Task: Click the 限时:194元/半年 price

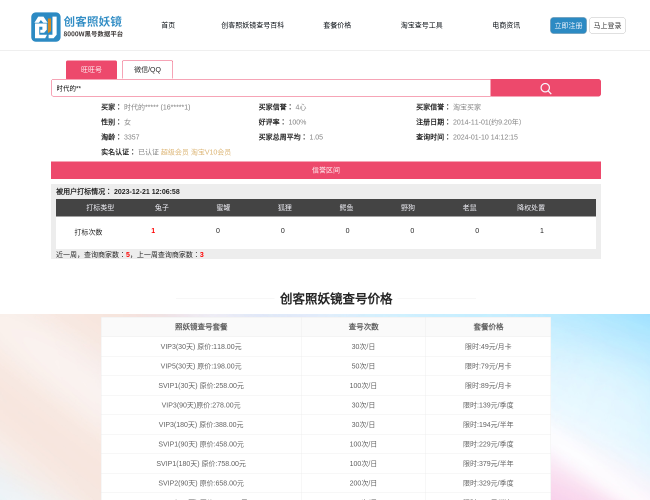Action: [488, 425]
